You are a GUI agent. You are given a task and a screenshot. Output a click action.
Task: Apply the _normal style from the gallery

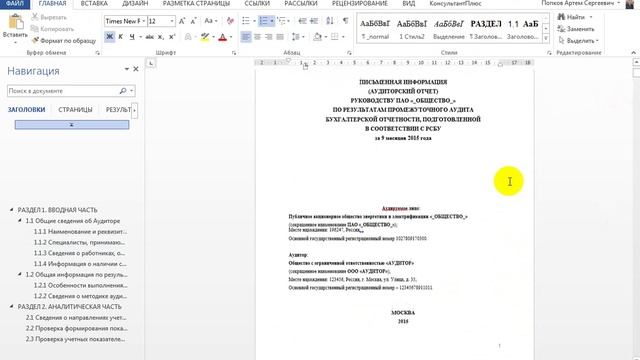375,29
